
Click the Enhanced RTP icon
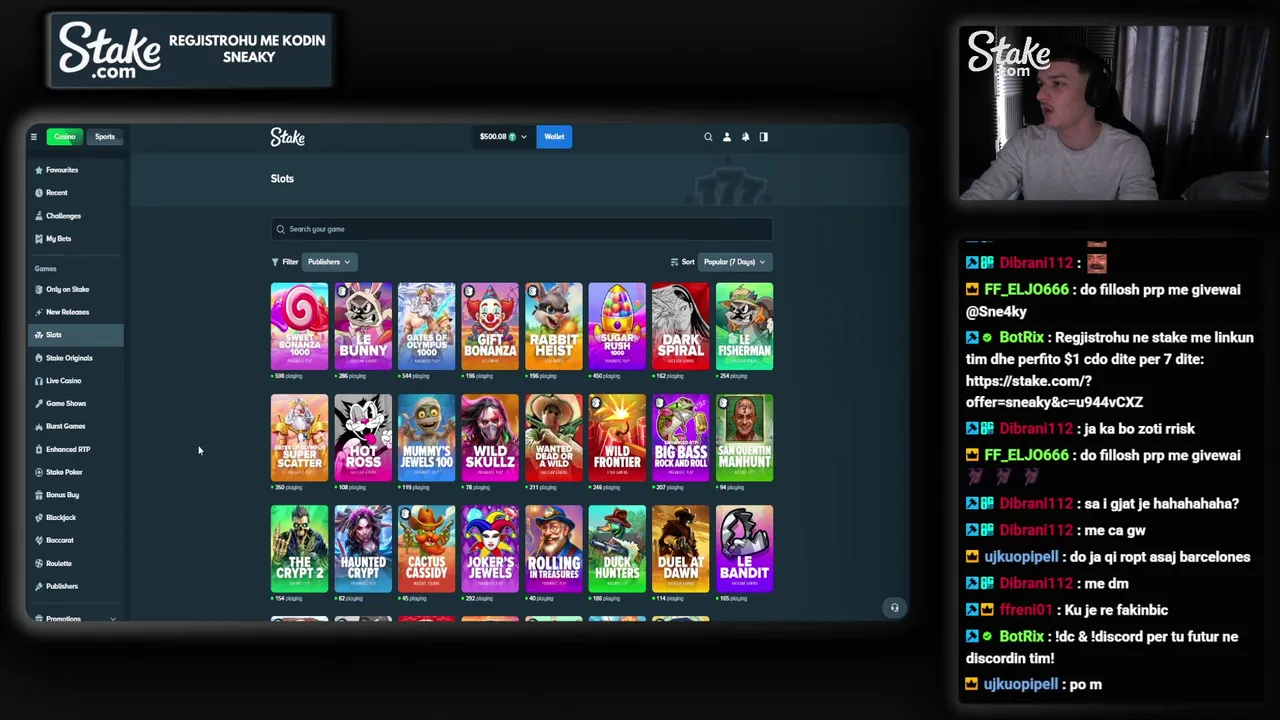coord(38,450)
